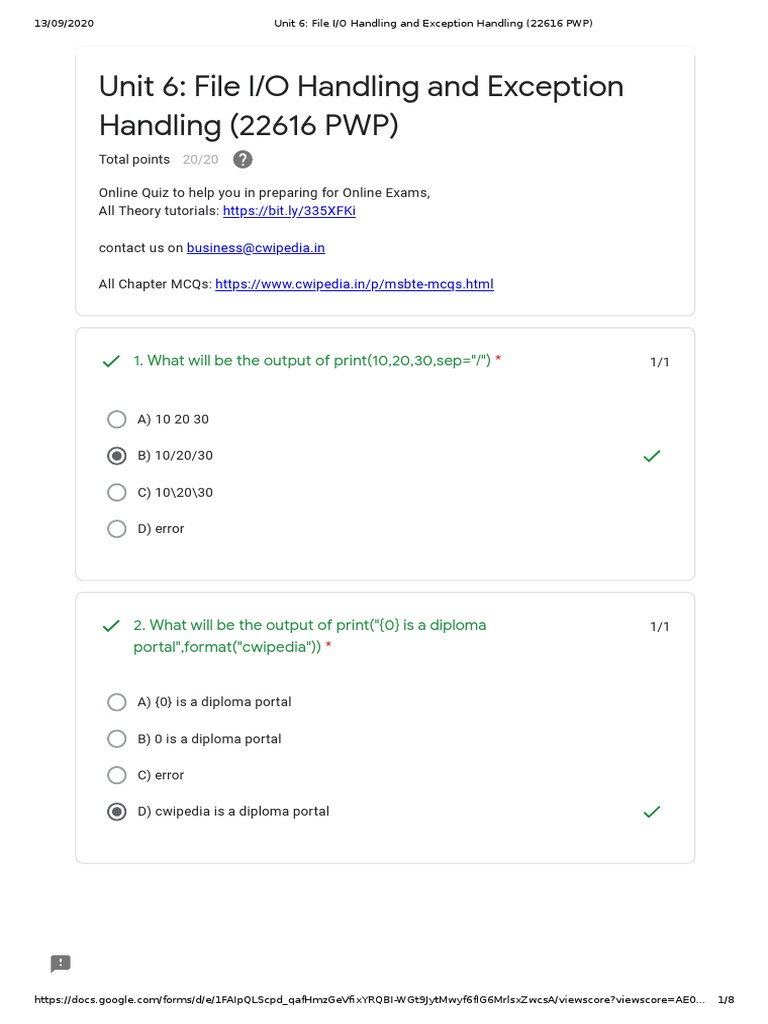Select A) {0} is a diploma portal

tap(117, 702)
